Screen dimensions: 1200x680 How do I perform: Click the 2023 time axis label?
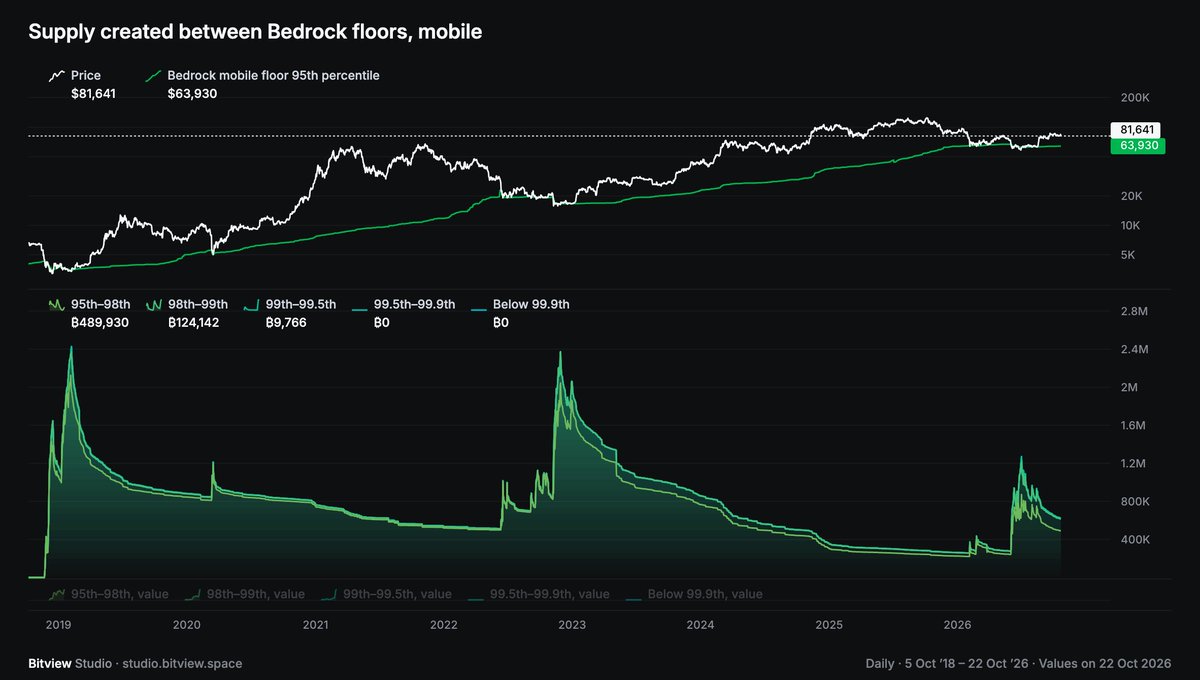(x=572, y=624)
